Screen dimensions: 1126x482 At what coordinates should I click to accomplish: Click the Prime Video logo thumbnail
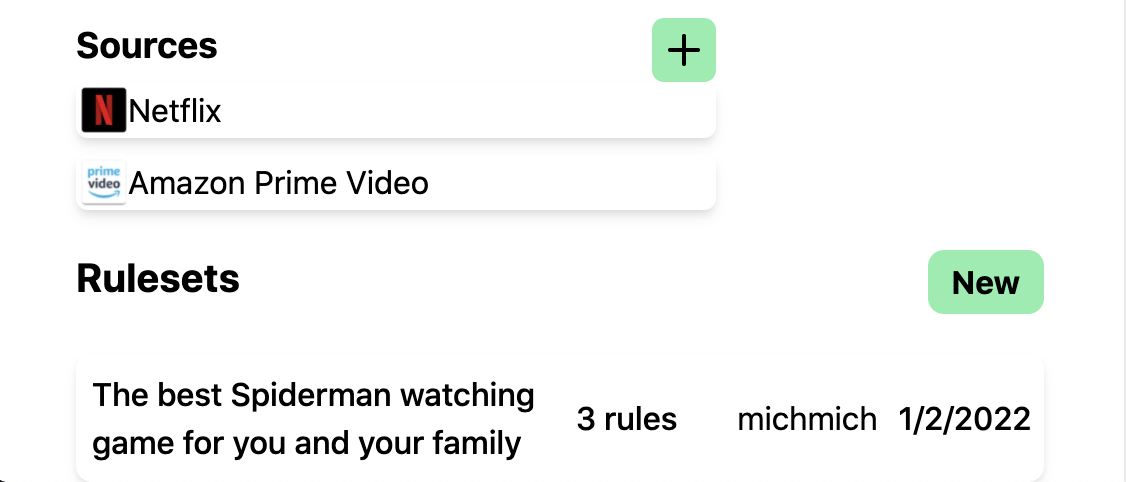click(104, 183)
